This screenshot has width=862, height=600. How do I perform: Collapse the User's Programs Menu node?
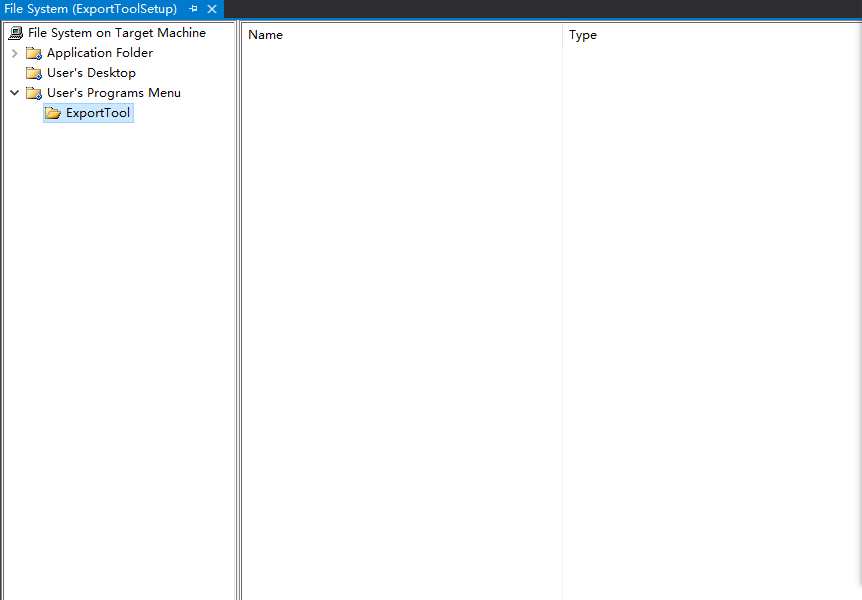(x=14, y=93)
